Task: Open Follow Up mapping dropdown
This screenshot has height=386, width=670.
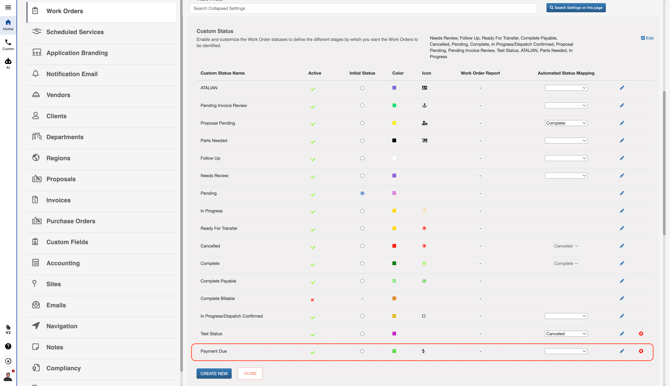Action: [x=566, y=158]
